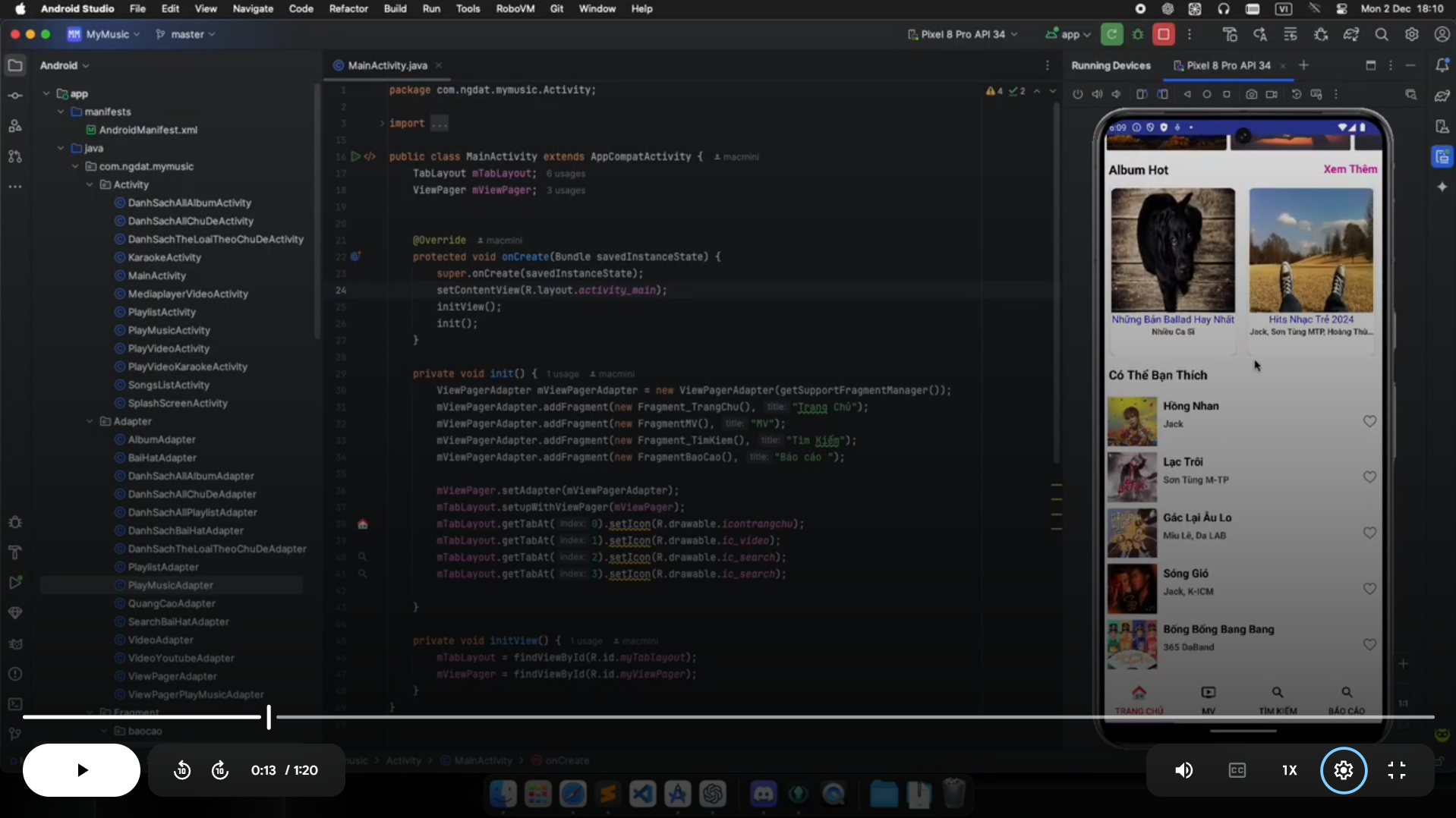Select the MainActivity.java editor tab
The image size is (1456, 818).
point(387,65)
